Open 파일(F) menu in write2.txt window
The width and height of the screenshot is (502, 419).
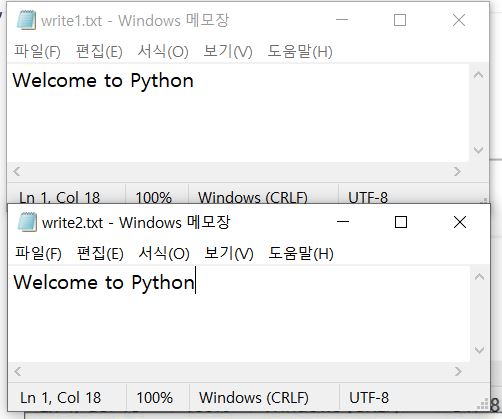(38, 253)
